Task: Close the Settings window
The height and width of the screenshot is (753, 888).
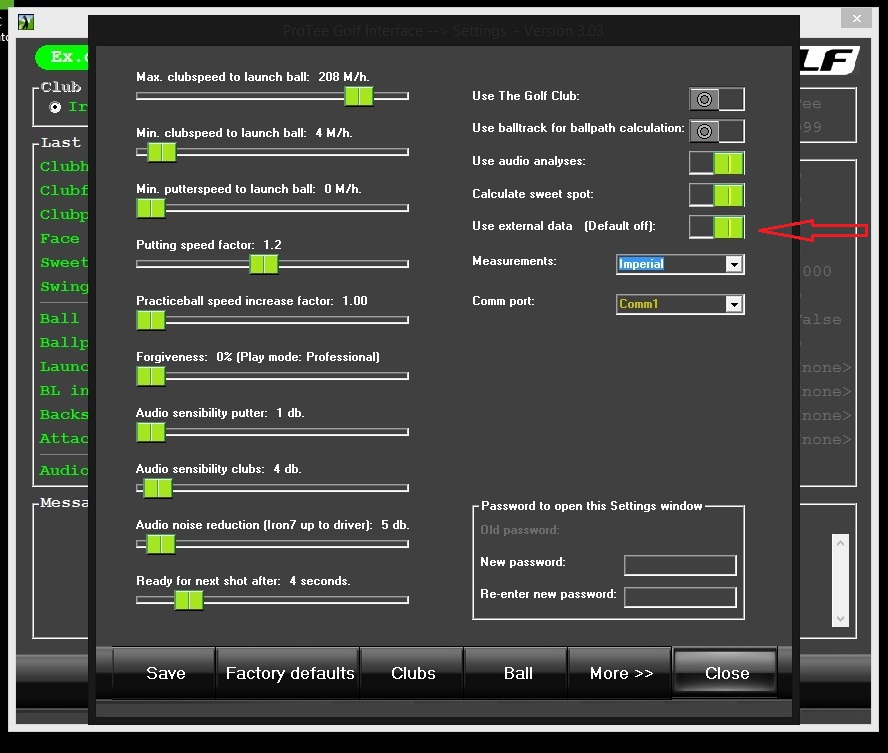Action: tap(726, 673)
